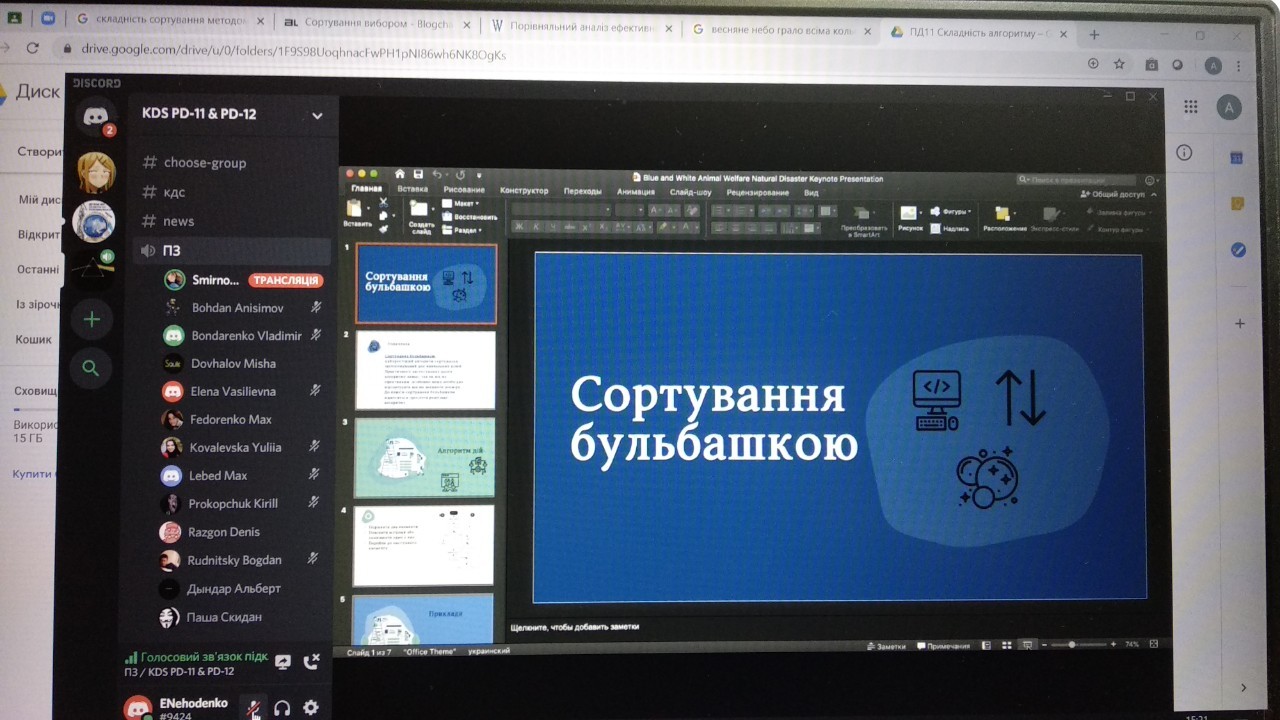The width and height of the screenshot is (1280, 720).
Task: Click the Восстановить reset button
Action: pyautogui.click(x=469, y=216)
